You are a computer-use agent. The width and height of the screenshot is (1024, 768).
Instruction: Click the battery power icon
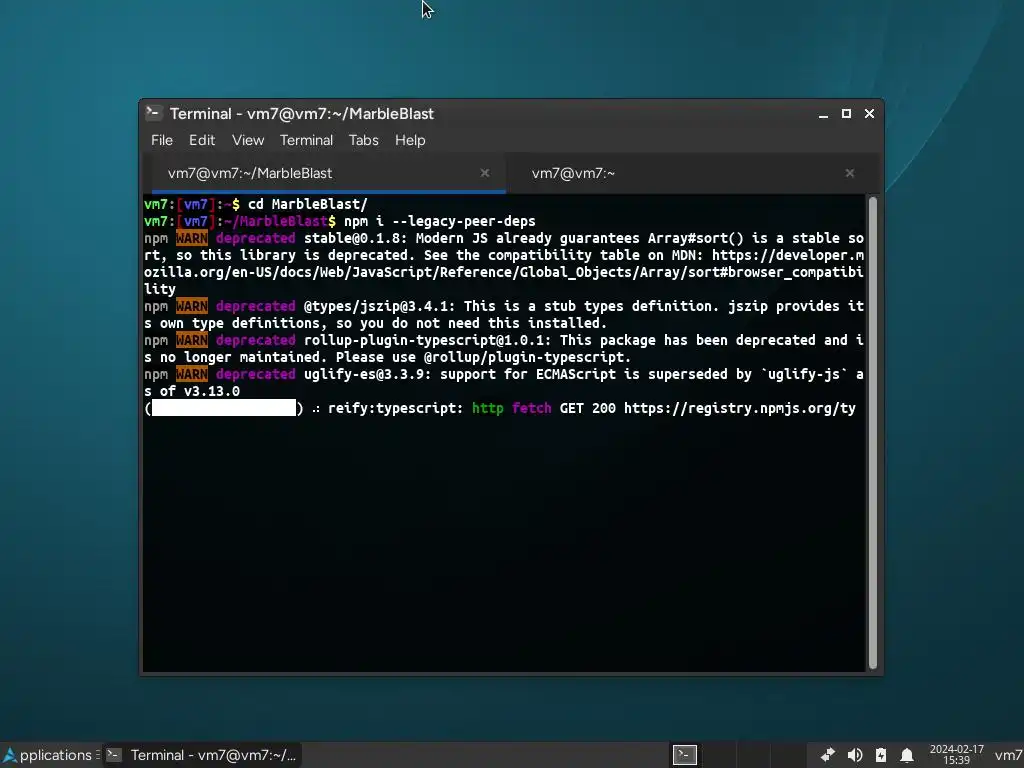(881, 755)
